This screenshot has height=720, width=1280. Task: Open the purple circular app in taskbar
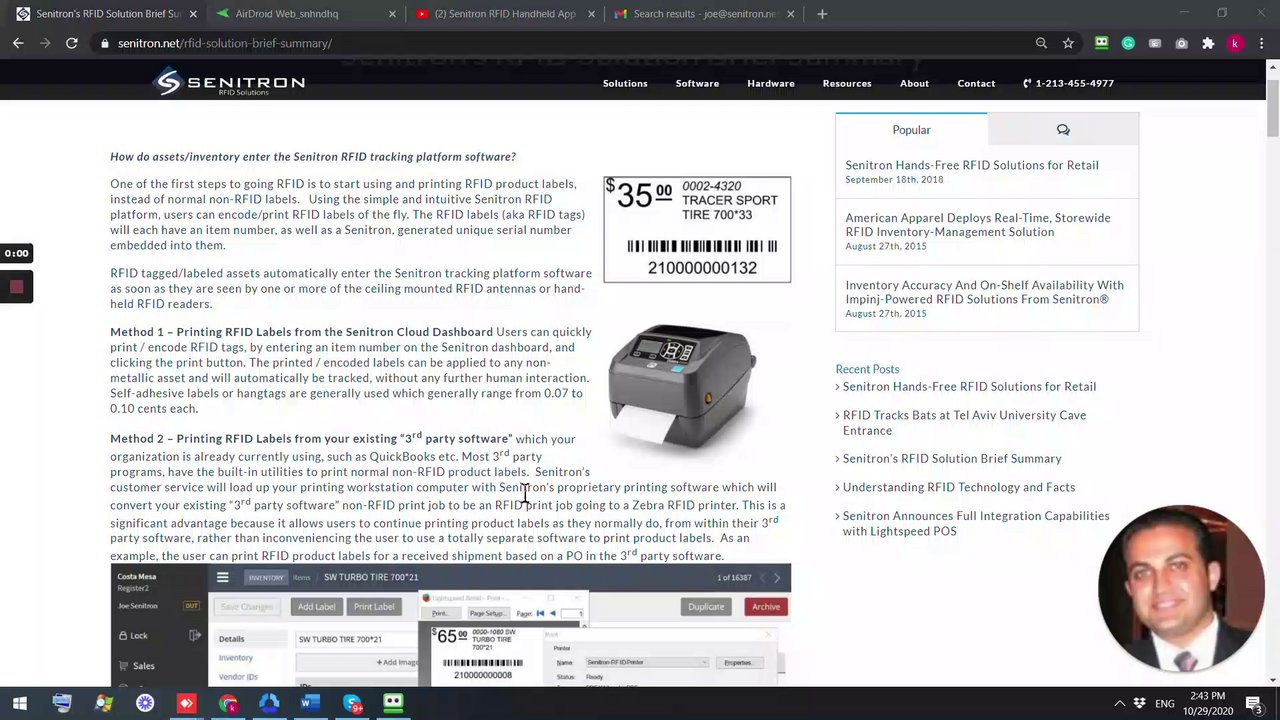pos(145,703)
